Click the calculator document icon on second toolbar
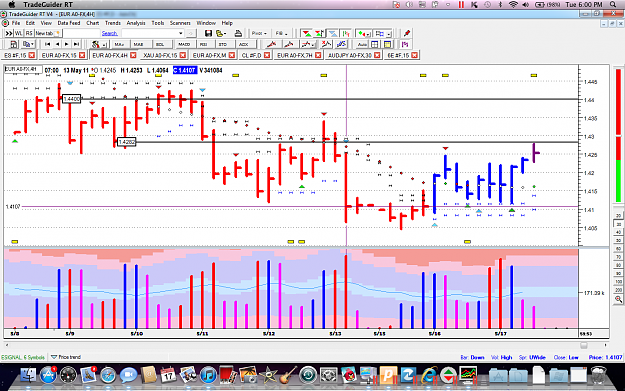 click(13, 44)
